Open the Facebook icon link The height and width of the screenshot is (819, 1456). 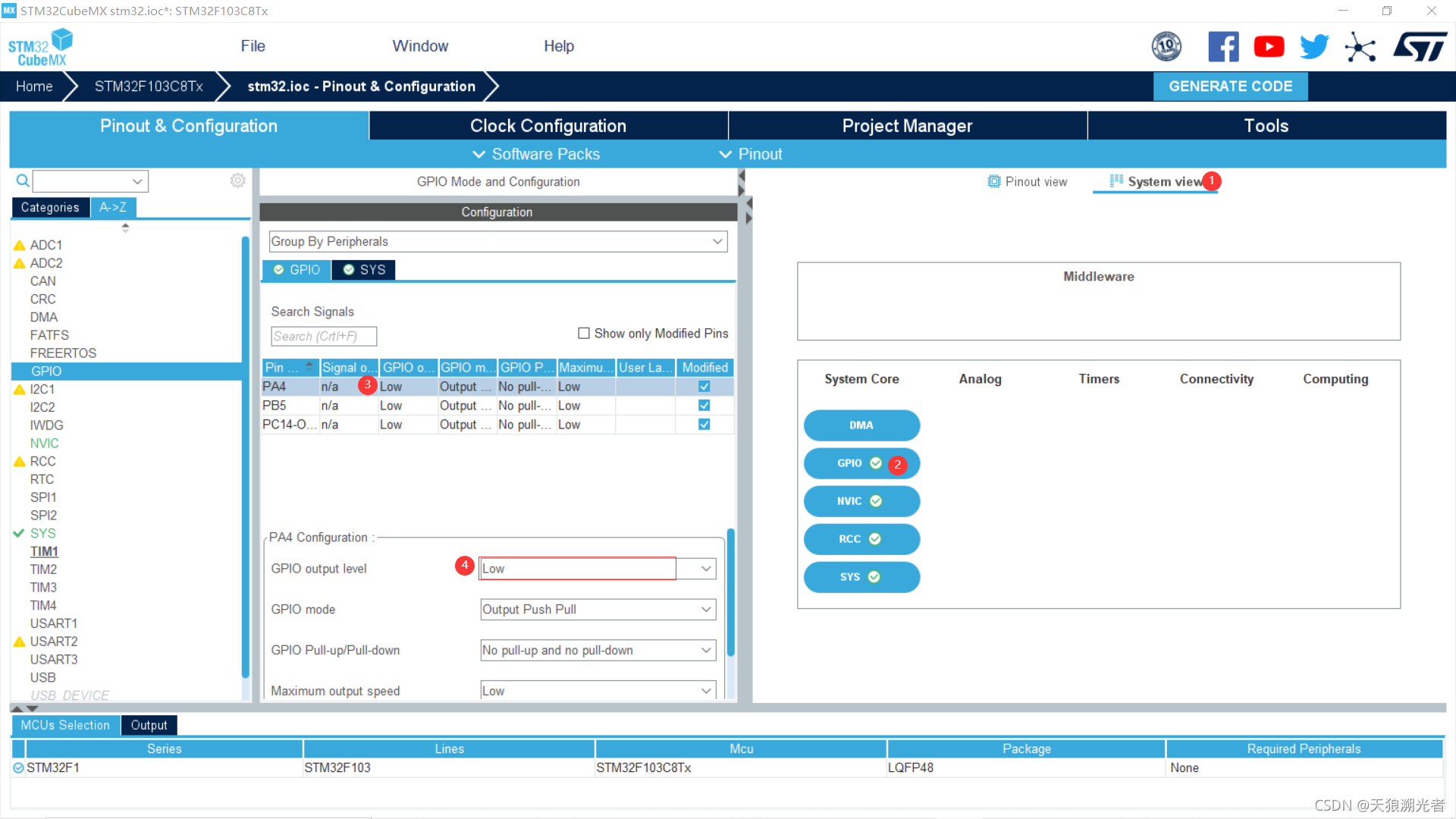point(1222,47)
